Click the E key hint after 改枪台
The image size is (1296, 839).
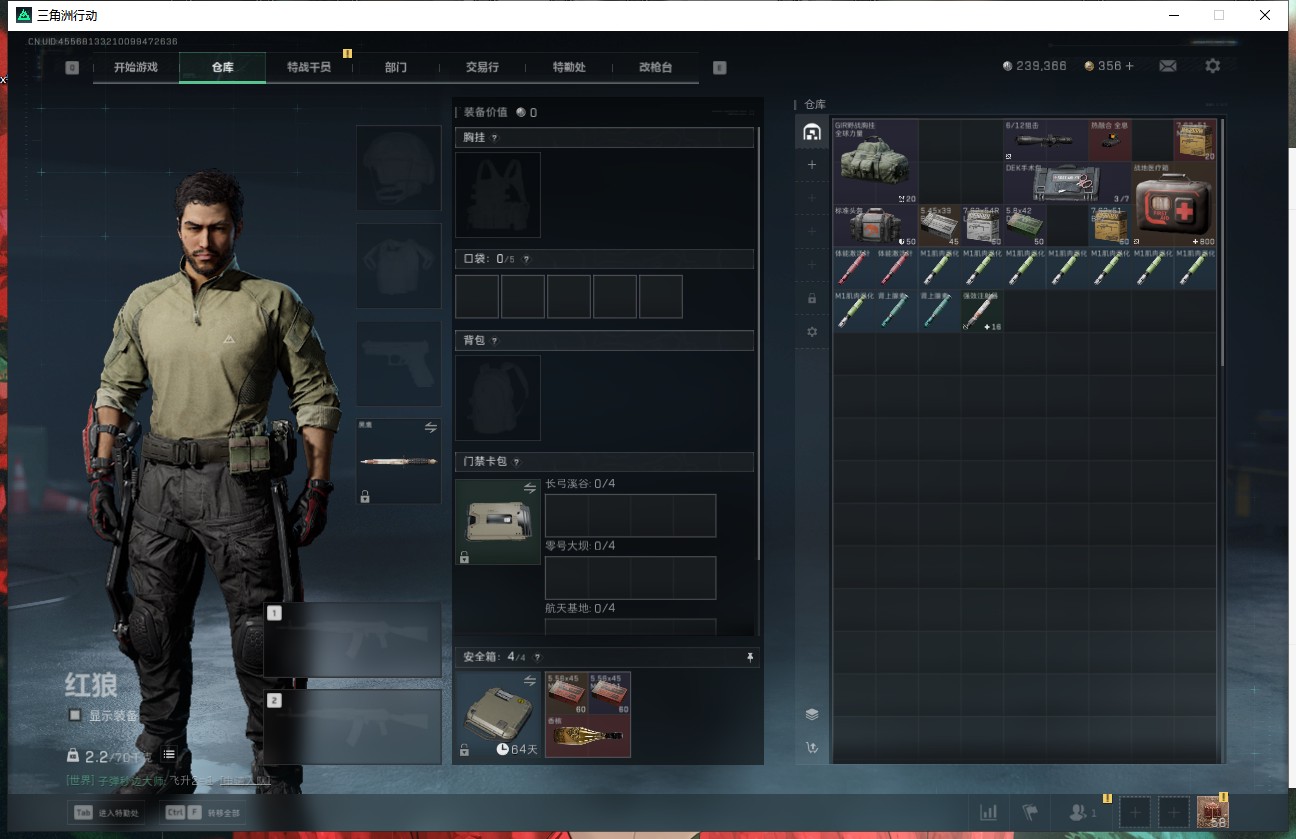[x=719, y=68]
